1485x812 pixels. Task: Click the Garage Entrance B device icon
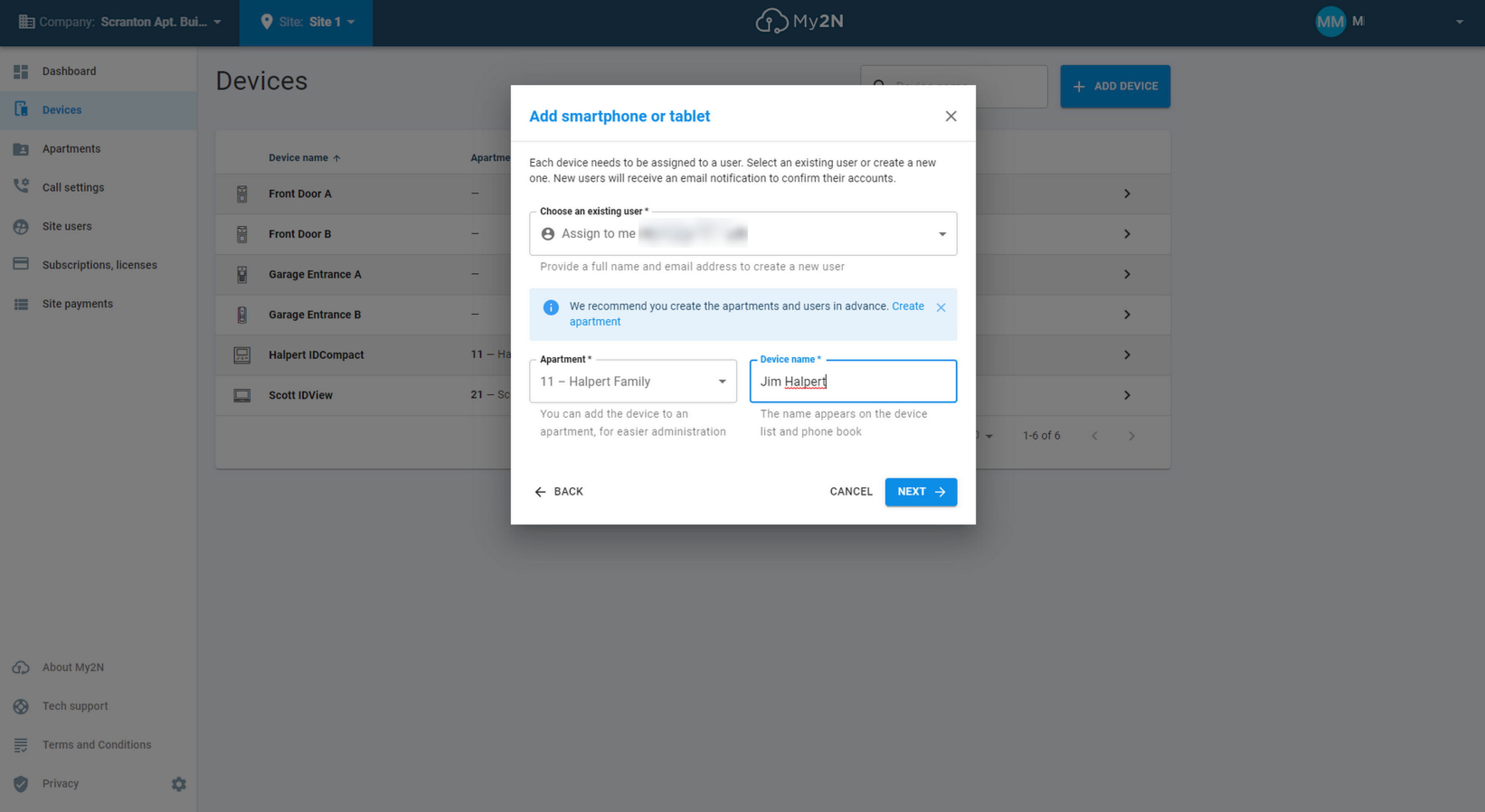[242, 315]
